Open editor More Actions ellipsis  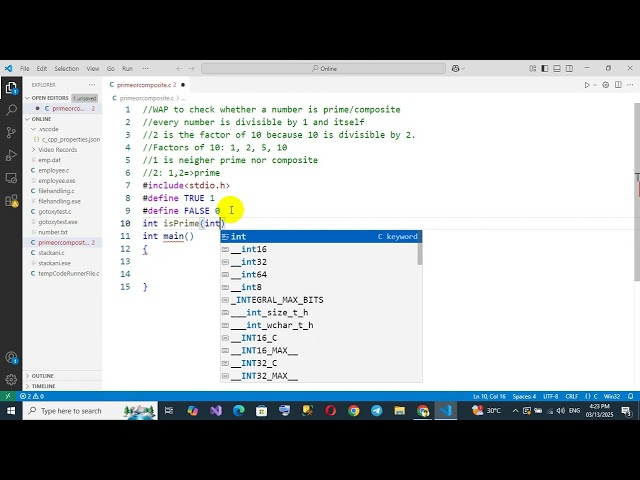(x=630, y=85)
